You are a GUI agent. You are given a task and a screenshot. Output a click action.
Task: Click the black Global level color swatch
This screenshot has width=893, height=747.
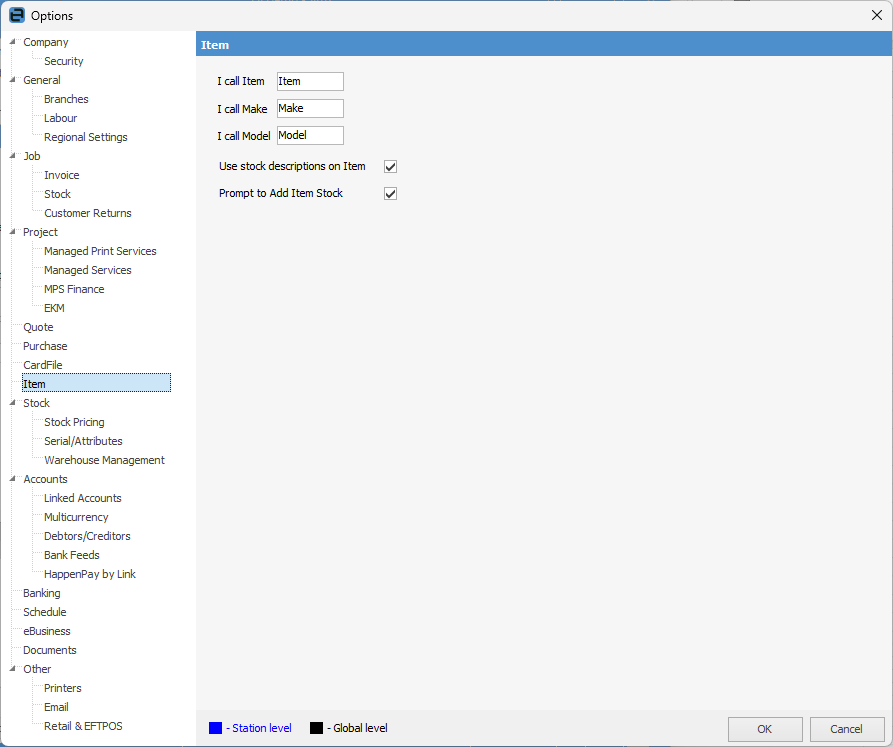point(316,728)
